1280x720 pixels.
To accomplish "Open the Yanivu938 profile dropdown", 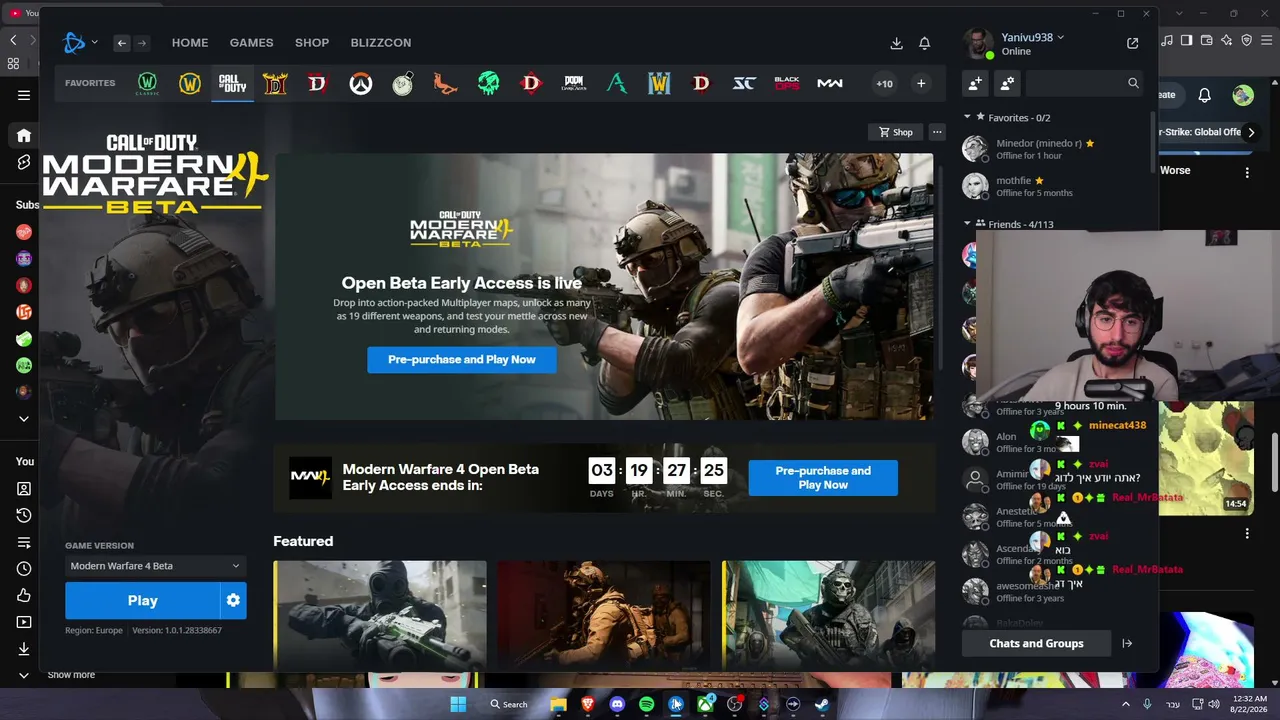I will pos(1034,38).
